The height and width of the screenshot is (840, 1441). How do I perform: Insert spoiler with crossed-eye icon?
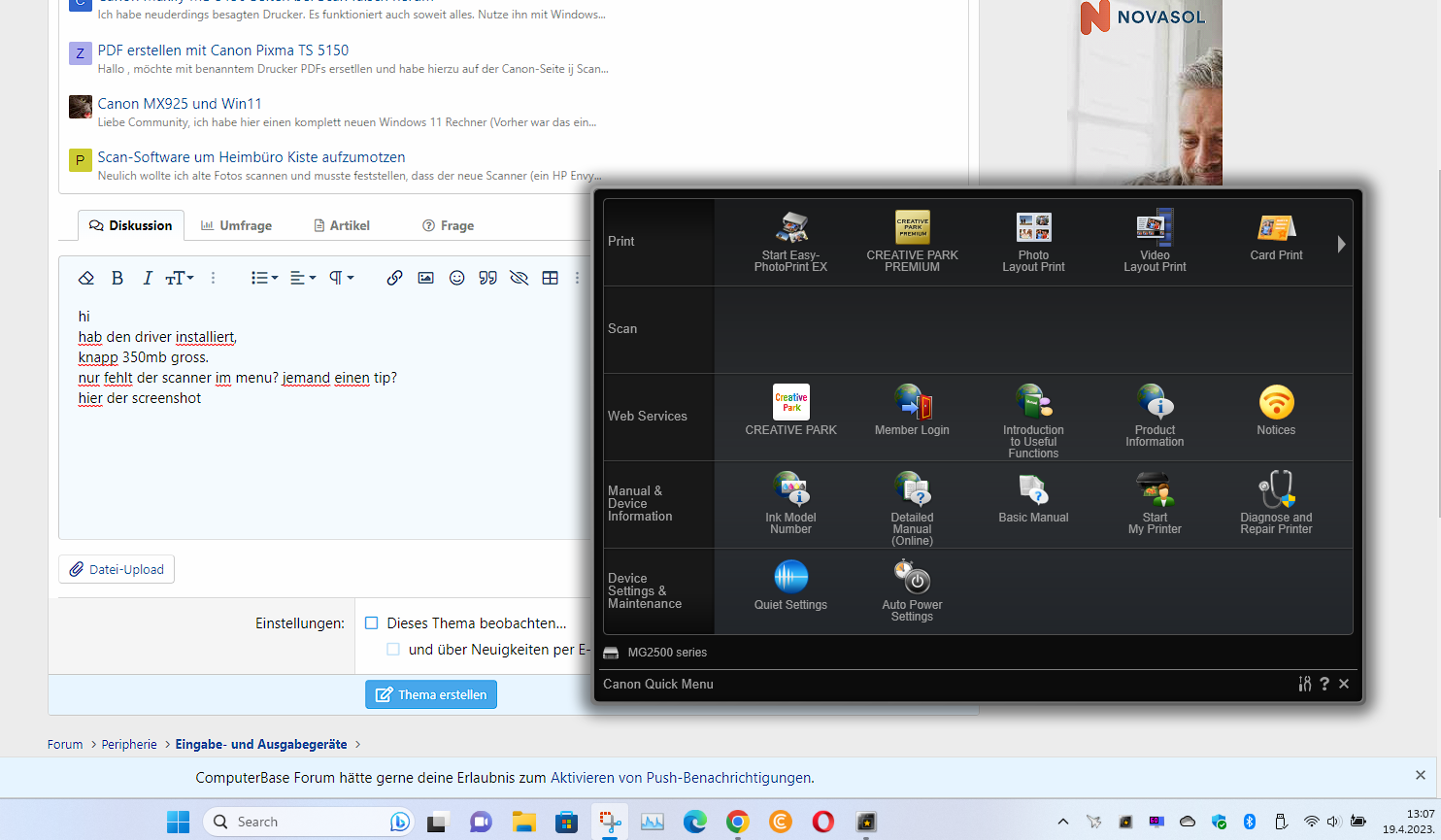519,278
